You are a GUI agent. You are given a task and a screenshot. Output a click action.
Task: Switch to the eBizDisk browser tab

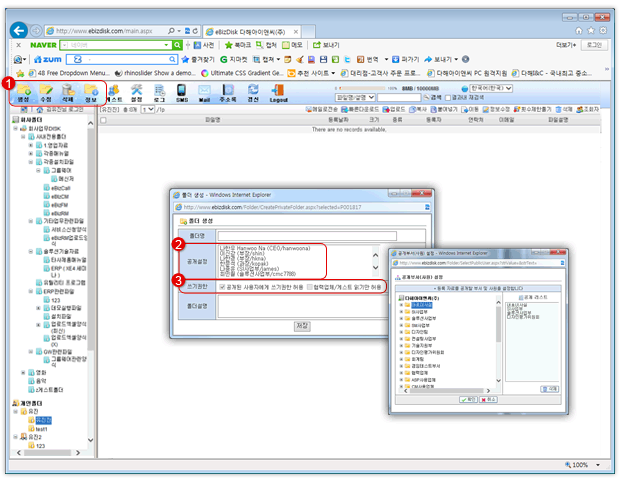(x=251, y=32)
